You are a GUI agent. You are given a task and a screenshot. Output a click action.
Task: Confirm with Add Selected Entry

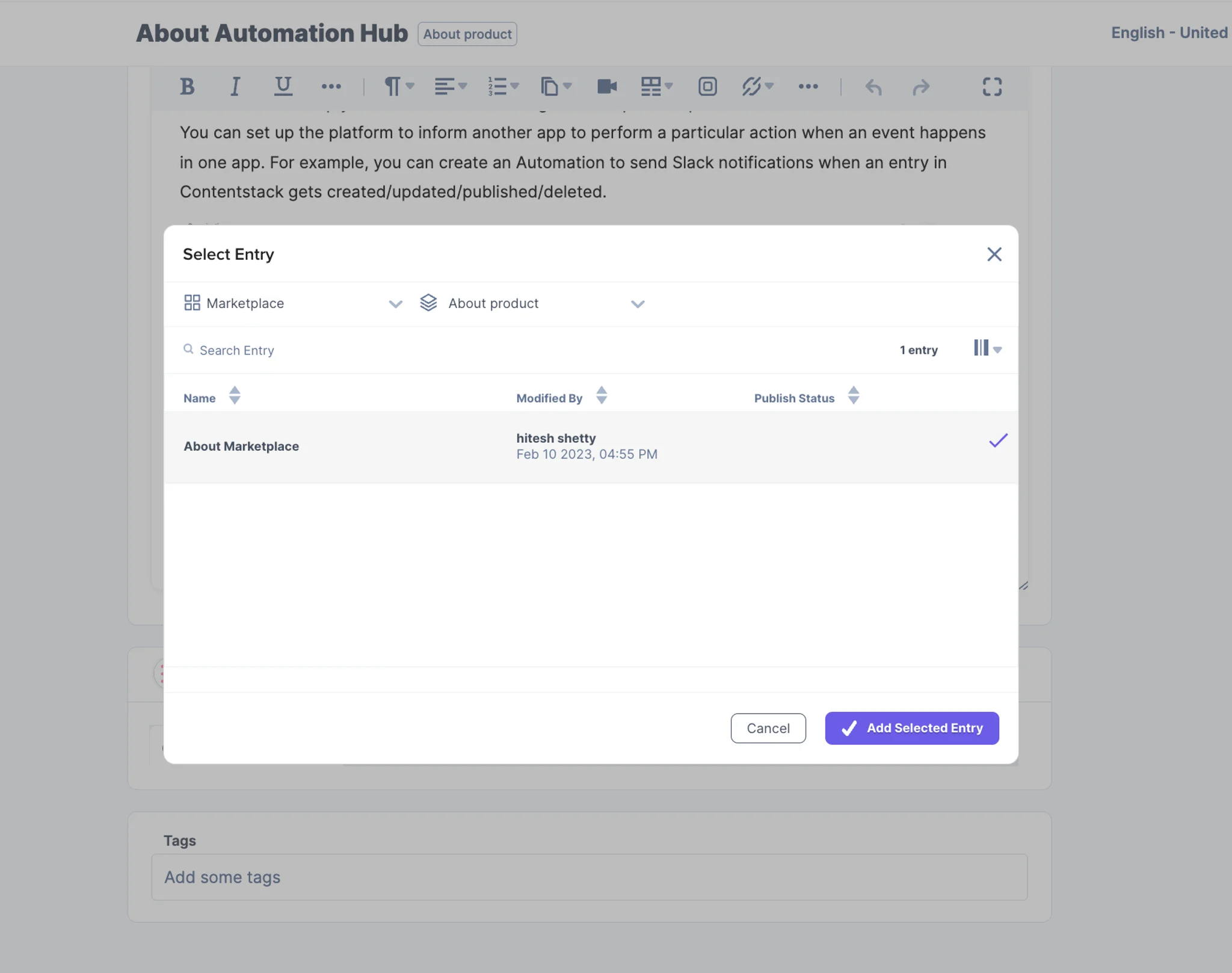coord(912,728)
